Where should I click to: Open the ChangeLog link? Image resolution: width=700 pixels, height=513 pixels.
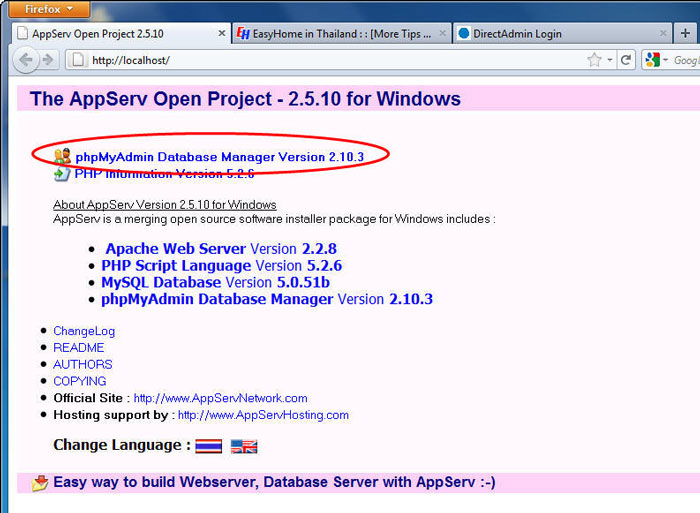[84, 331]
